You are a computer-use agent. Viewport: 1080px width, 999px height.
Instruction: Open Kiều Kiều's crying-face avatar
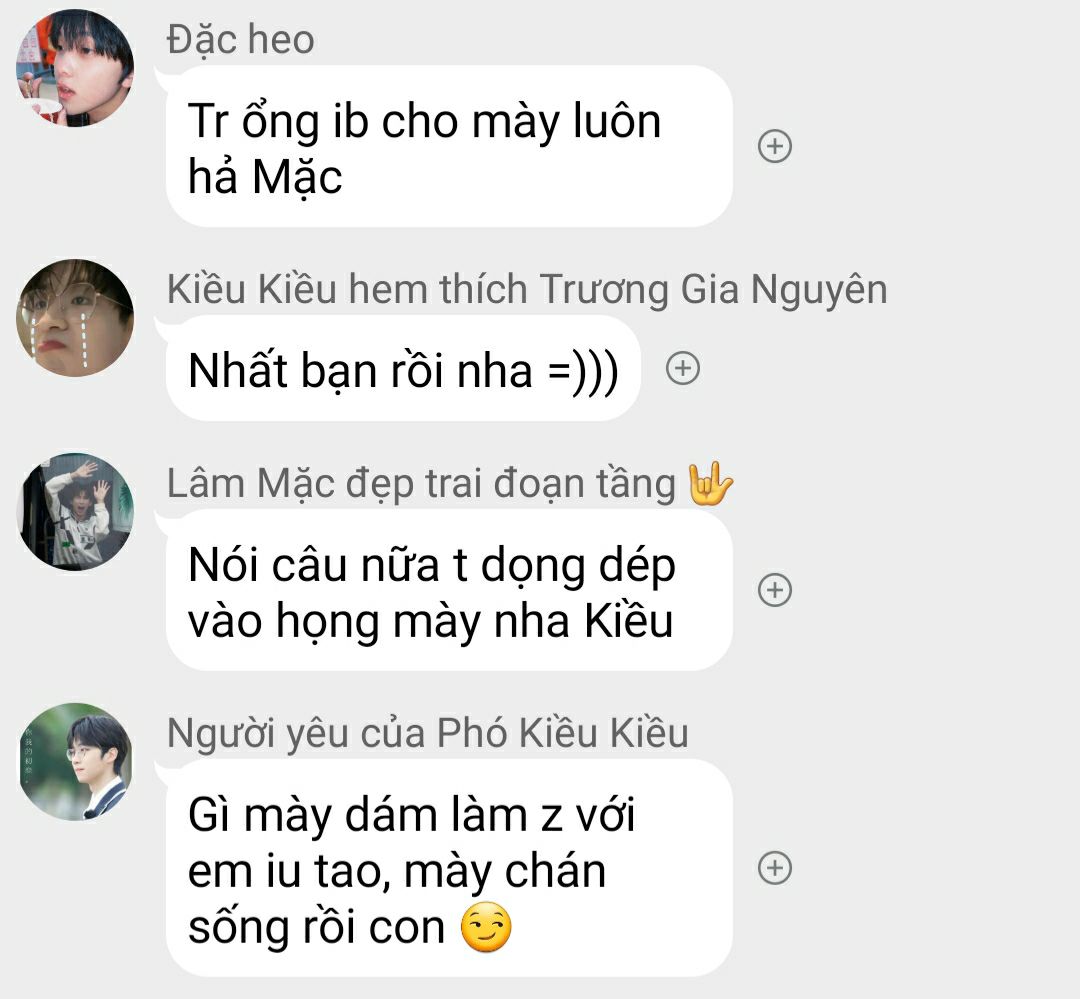pos(75,318)
